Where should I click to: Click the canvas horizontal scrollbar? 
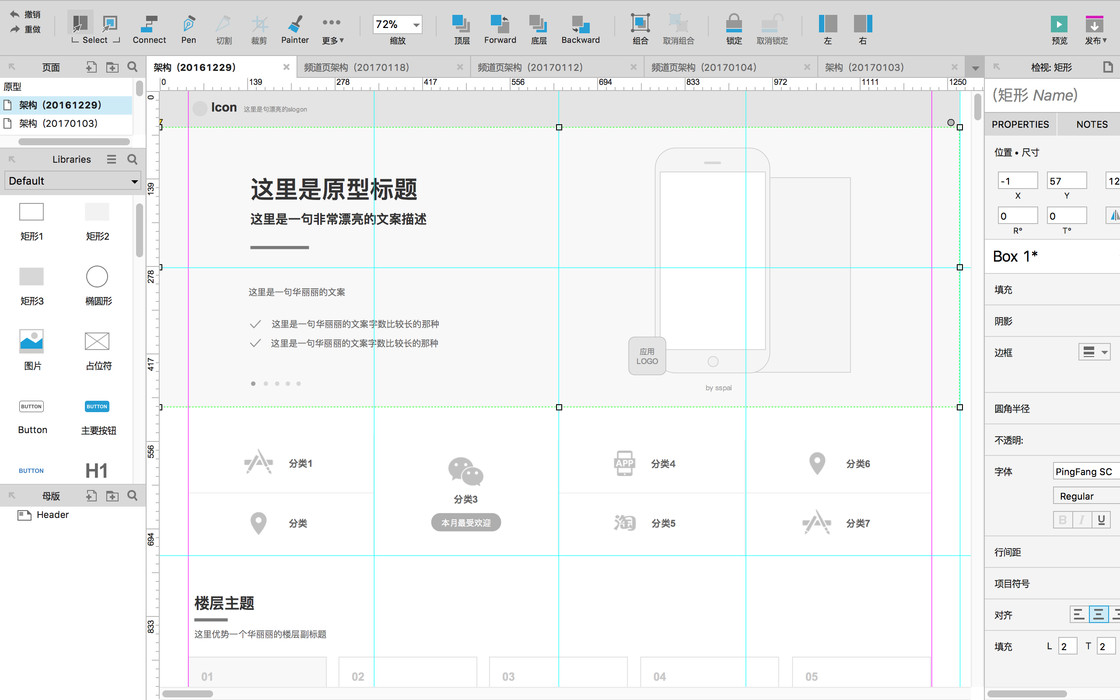tap(189, 693)
